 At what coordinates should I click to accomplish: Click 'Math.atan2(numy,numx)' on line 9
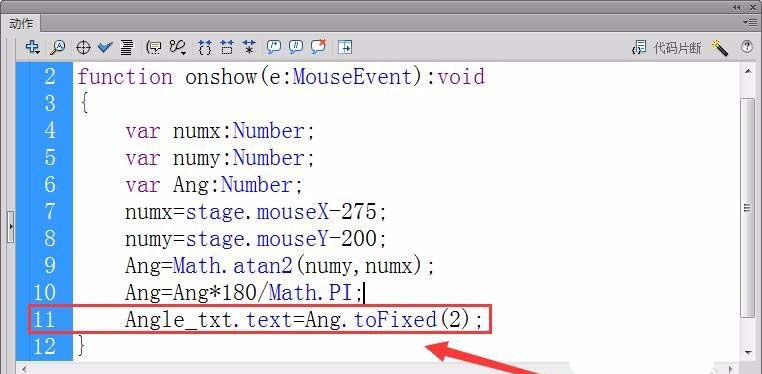[298, 265]
